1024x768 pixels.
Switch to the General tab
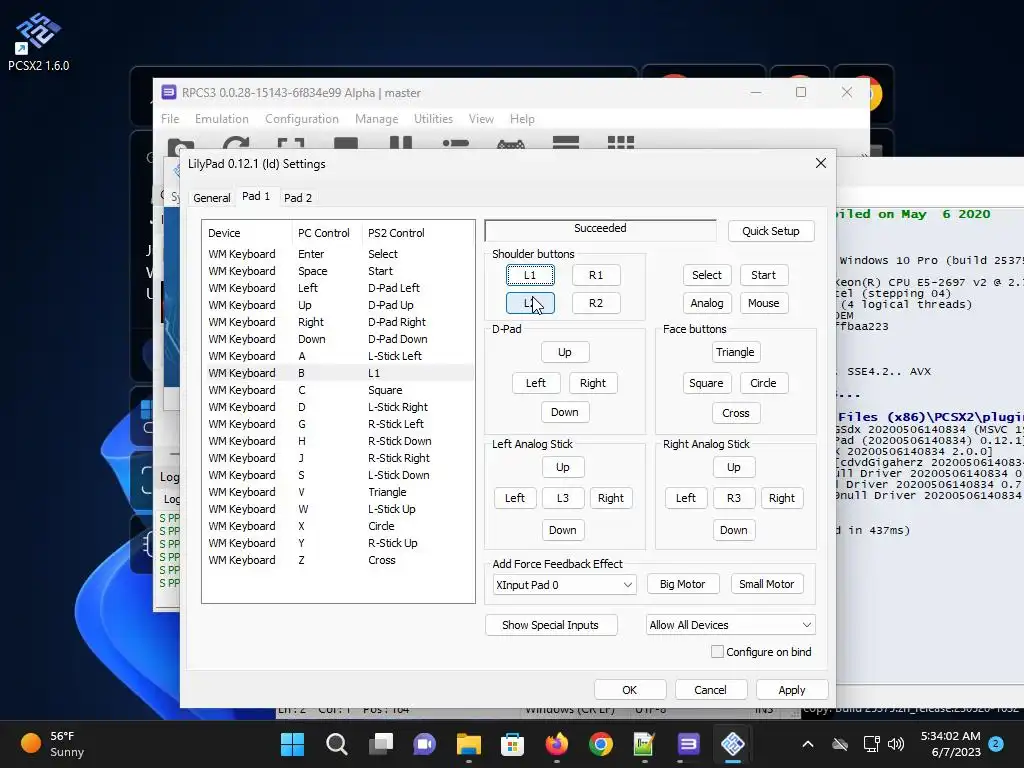pos(212,198)
